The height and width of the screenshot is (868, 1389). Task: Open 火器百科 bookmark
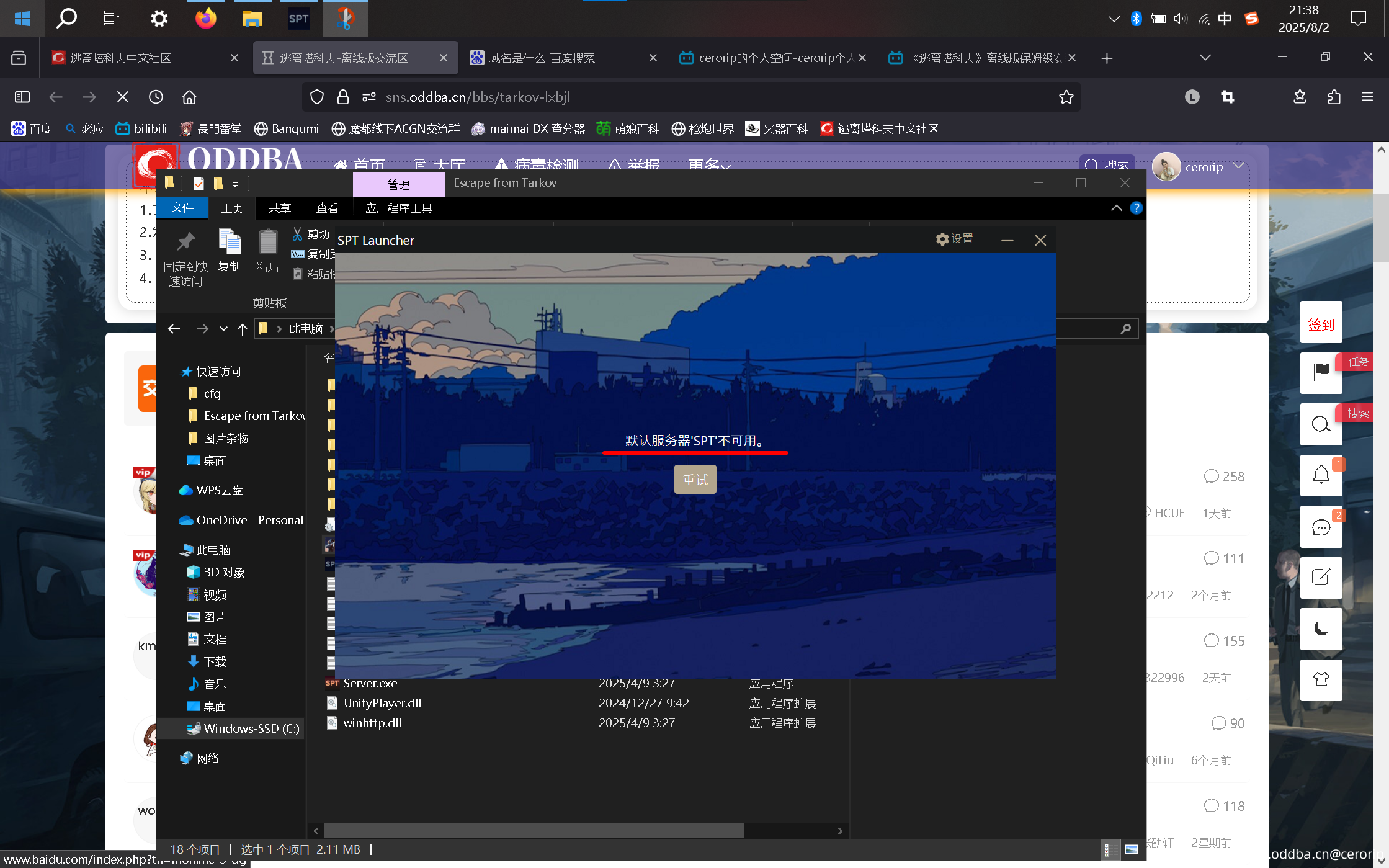tap(776, 129)
